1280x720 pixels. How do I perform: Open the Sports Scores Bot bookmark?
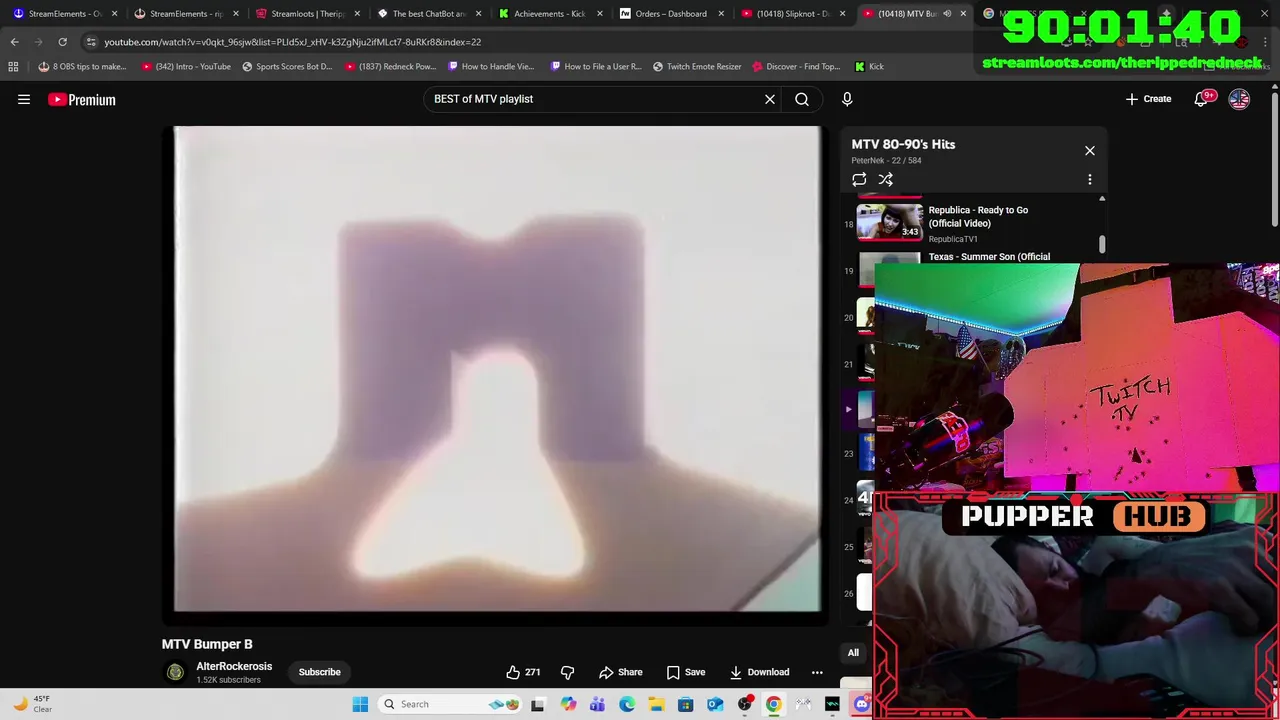coord(287,66)
